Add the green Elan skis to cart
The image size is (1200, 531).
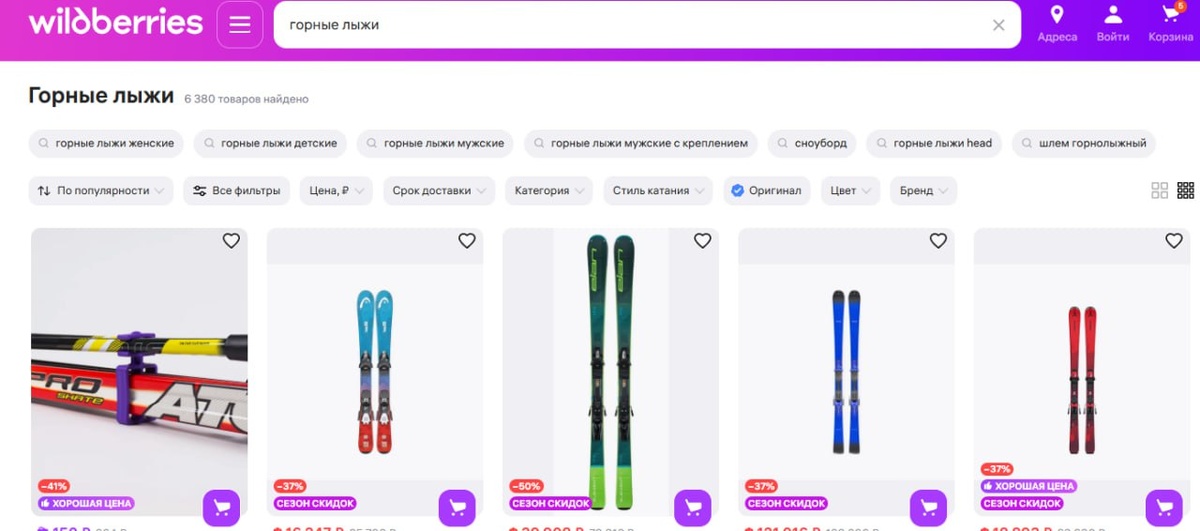(x=692, y=507)
